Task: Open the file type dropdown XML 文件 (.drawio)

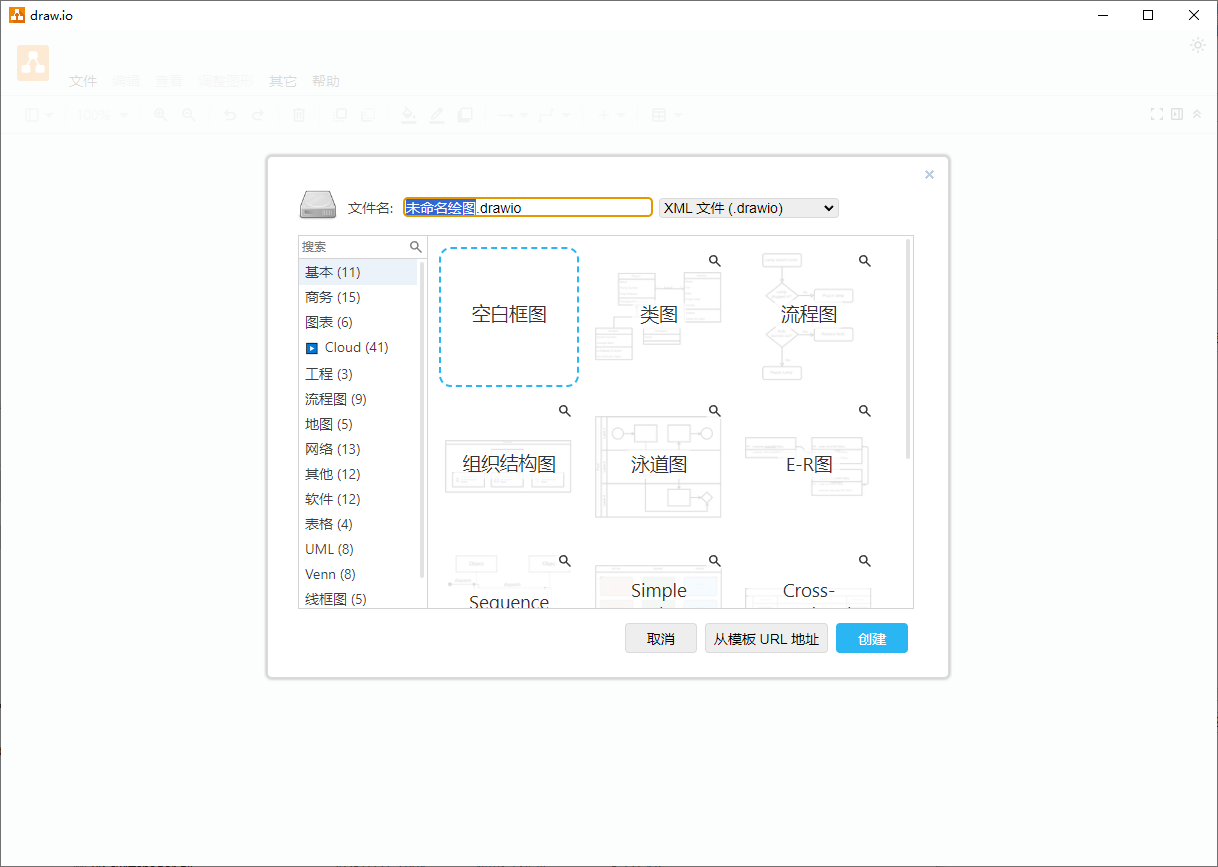Action: coord(748,208)
